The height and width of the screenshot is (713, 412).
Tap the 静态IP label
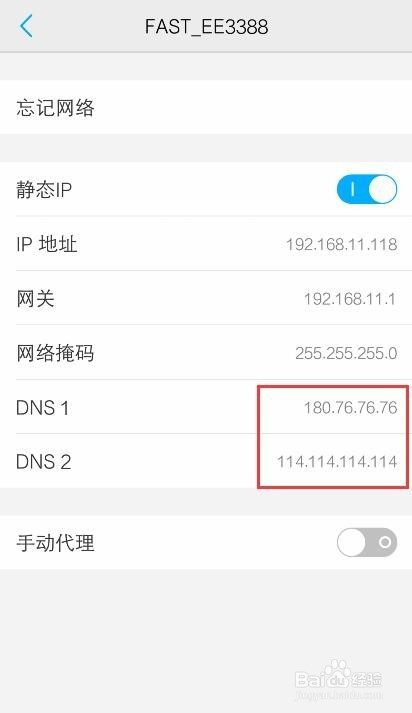click(x=44, y=190)
